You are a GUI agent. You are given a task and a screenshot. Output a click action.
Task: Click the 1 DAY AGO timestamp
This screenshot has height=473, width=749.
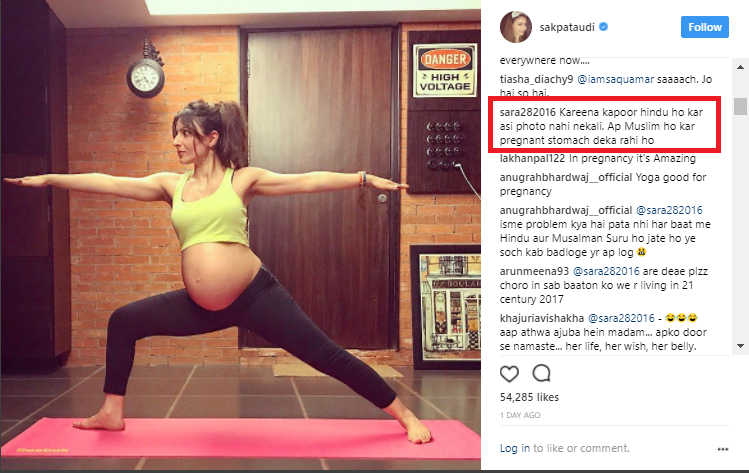520,415
